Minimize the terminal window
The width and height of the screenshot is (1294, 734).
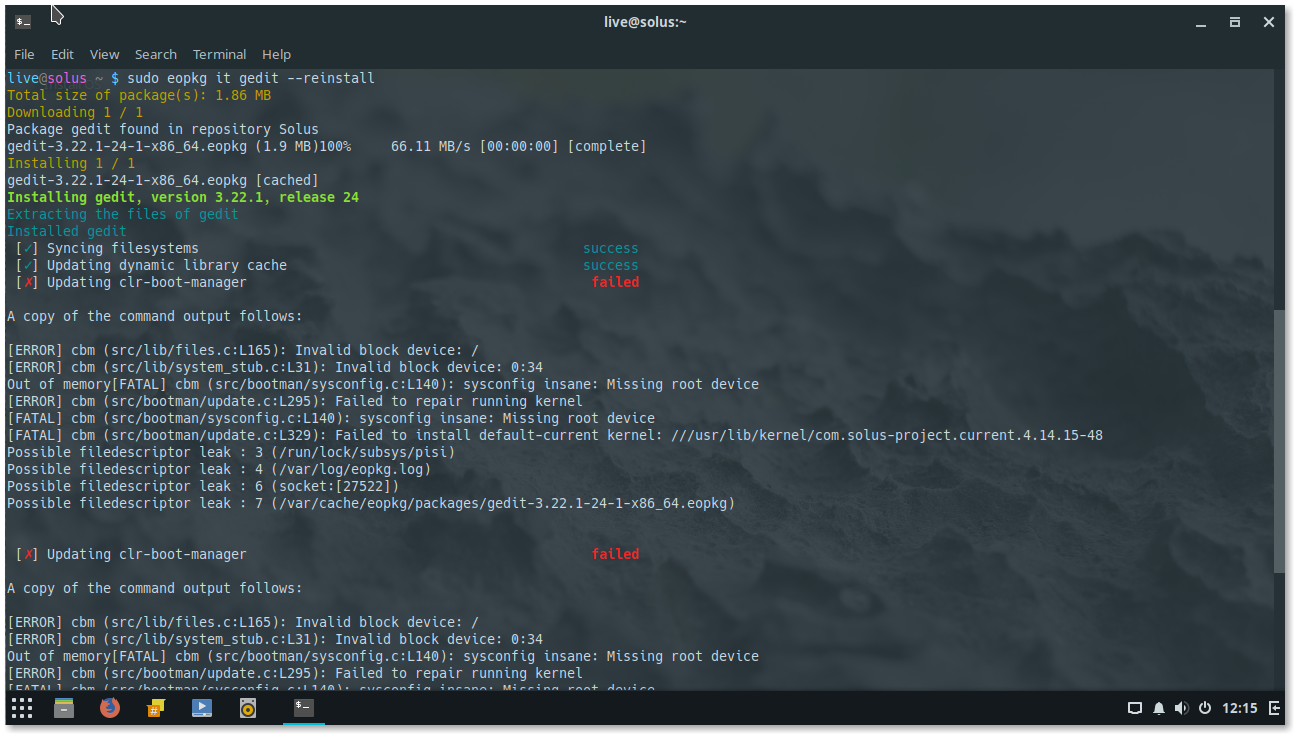pos(1199,21)
